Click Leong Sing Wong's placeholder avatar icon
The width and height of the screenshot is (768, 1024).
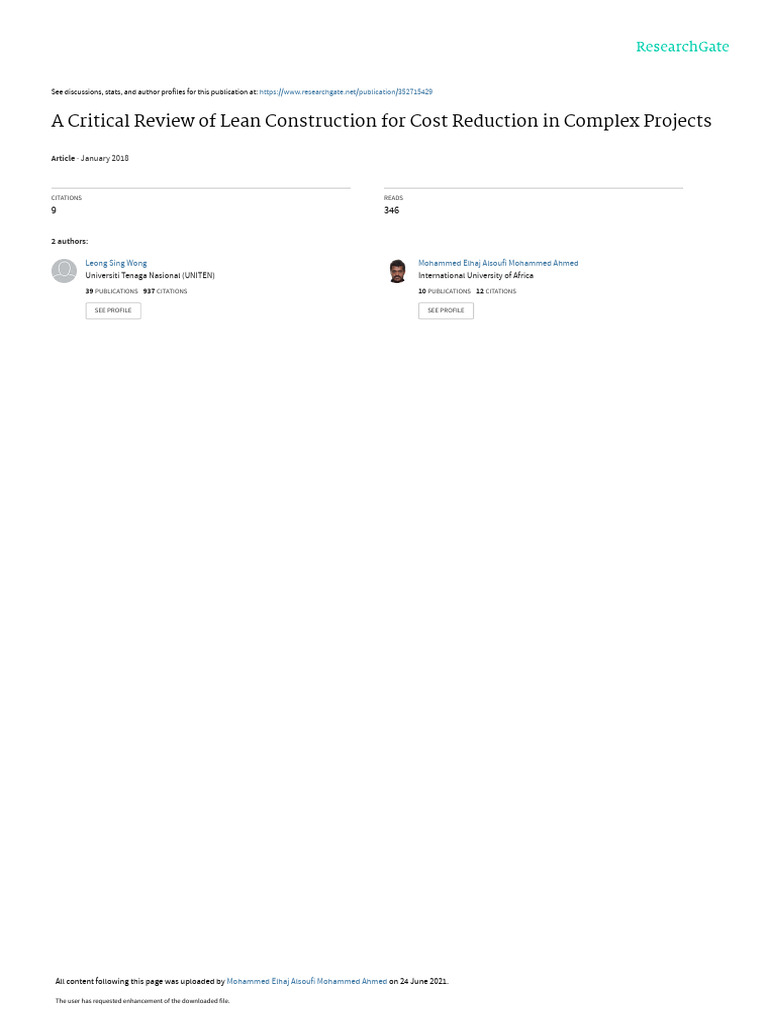tap(64, 271)
